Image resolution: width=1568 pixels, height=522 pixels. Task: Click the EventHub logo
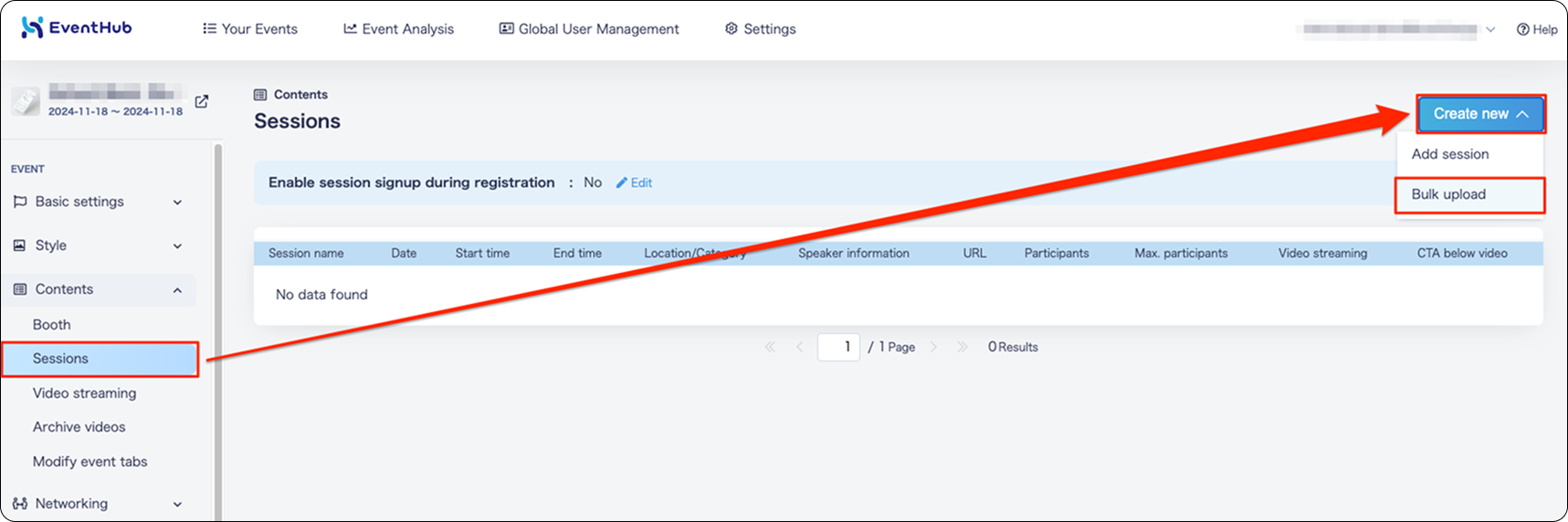77,27
